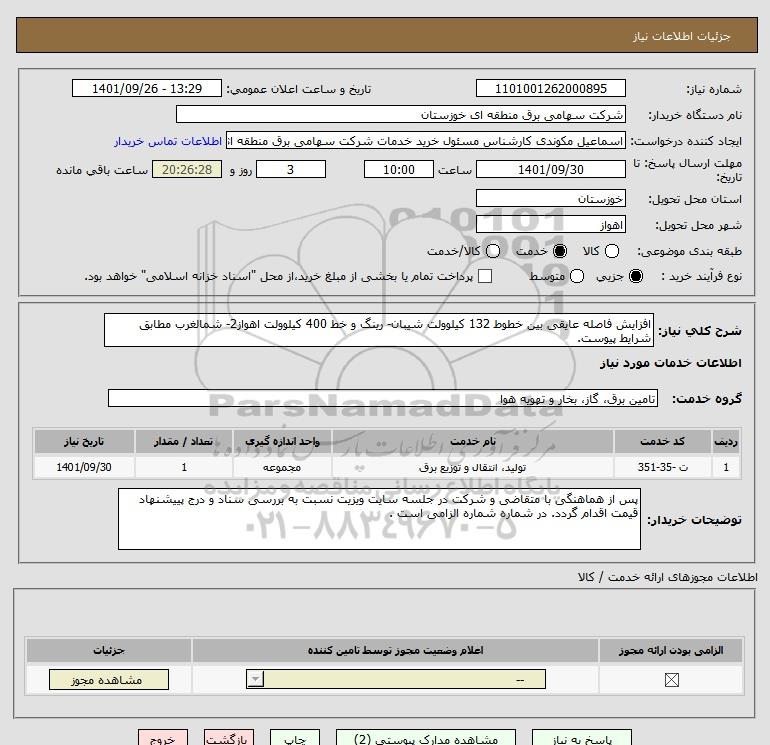This screenshot has width=770, height=745.
Task: Choose the جزیی purchase type
Action: click(x=635, y=276)
